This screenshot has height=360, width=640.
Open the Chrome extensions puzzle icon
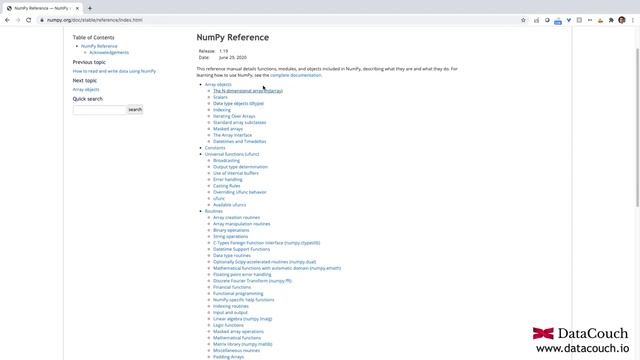pyautogui.click(x=611, y=20)
